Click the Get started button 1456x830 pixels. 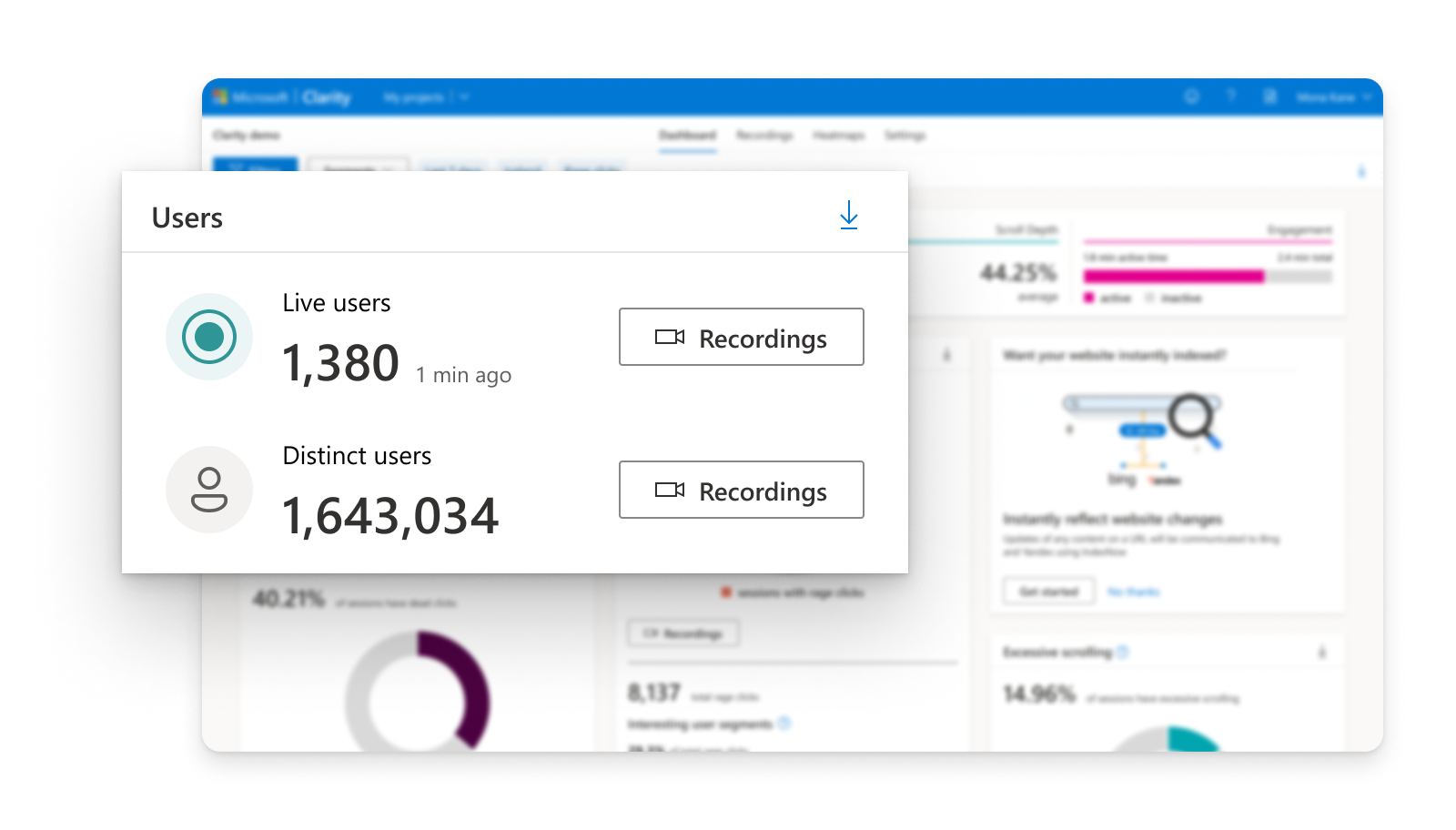coord(1048,592)
